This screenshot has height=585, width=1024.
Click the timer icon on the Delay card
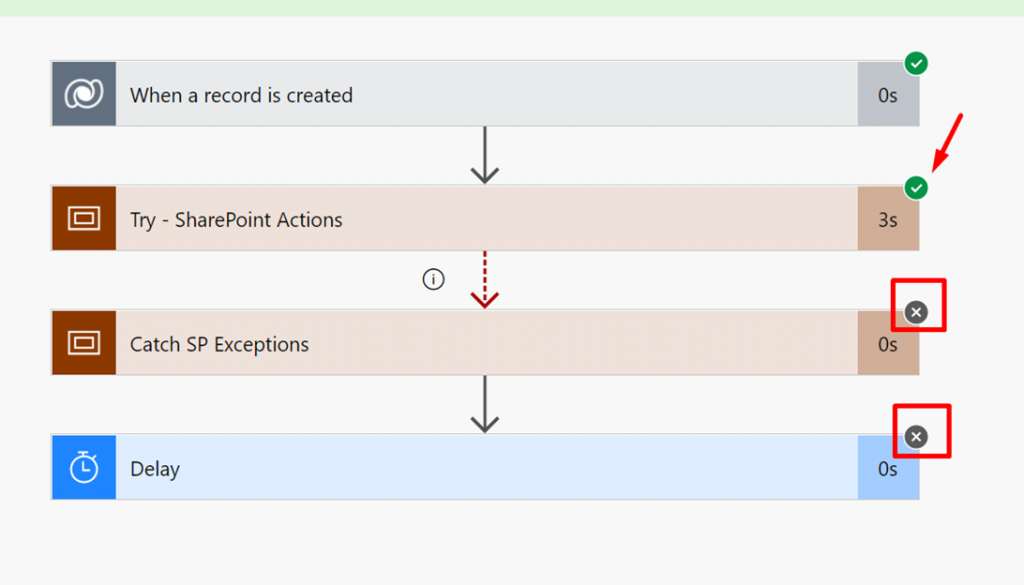(84, 467)
